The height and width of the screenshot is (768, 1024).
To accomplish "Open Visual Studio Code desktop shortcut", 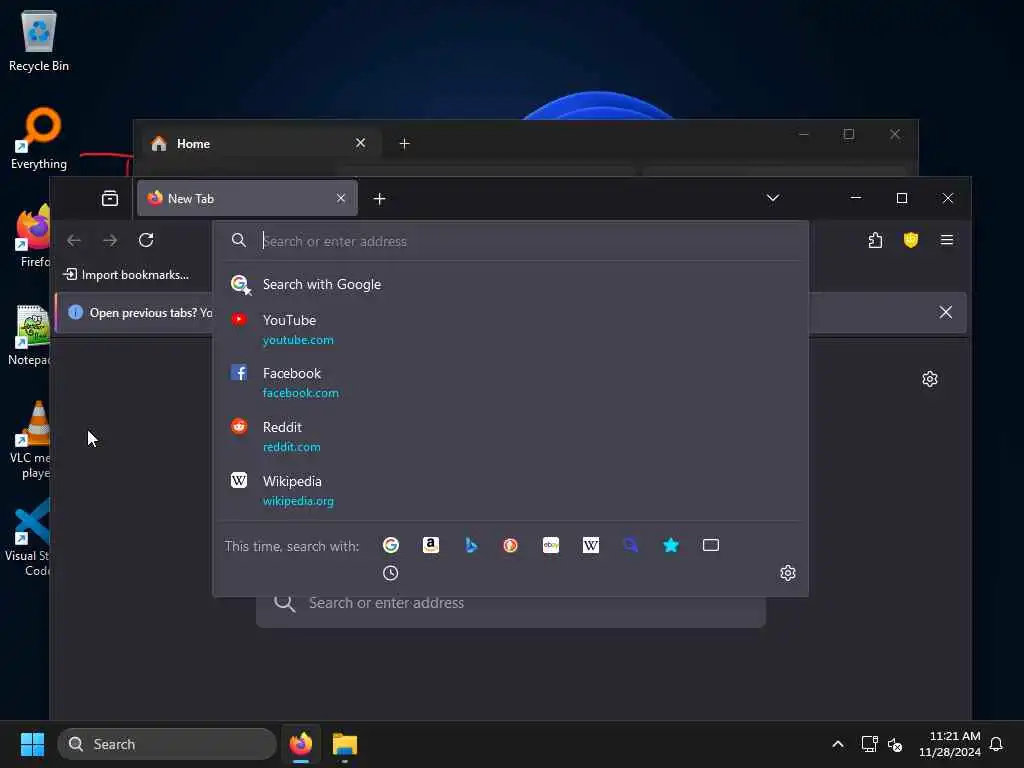I will [29, 537].
